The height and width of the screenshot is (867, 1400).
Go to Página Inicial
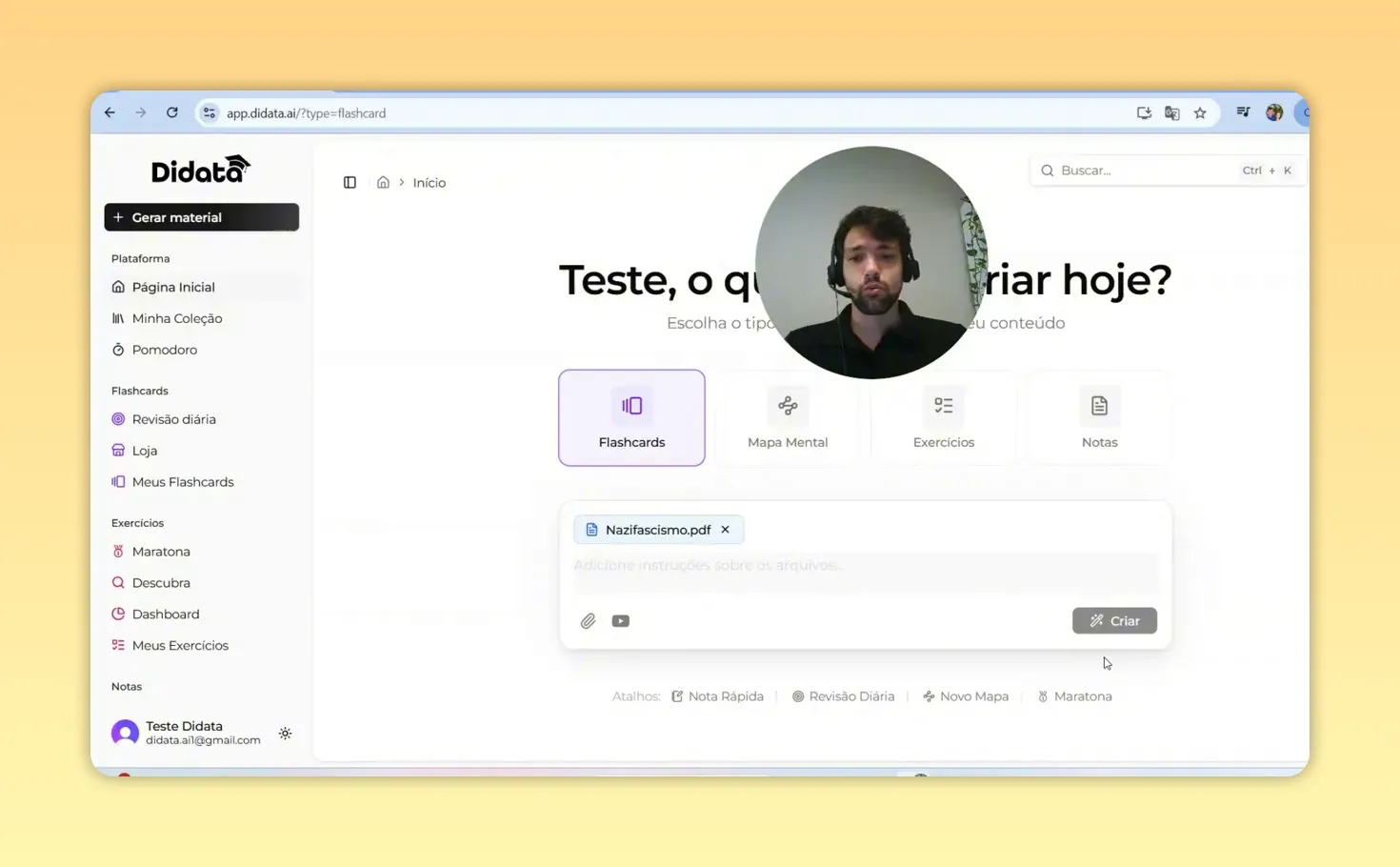173,287
